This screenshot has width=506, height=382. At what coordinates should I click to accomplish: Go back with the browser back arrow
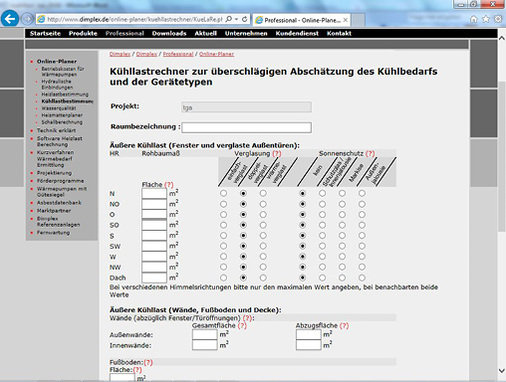pos(10,19)
